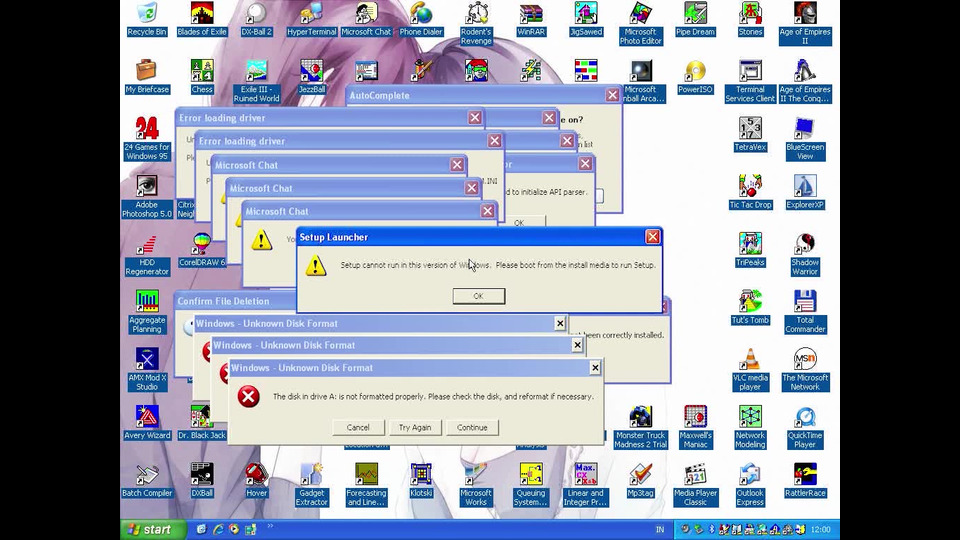The width and height of the screenshot is (960, 540).
Task: Open Avery Wizard shortcut
Action: pyautogui.click(x=147, y=422)
